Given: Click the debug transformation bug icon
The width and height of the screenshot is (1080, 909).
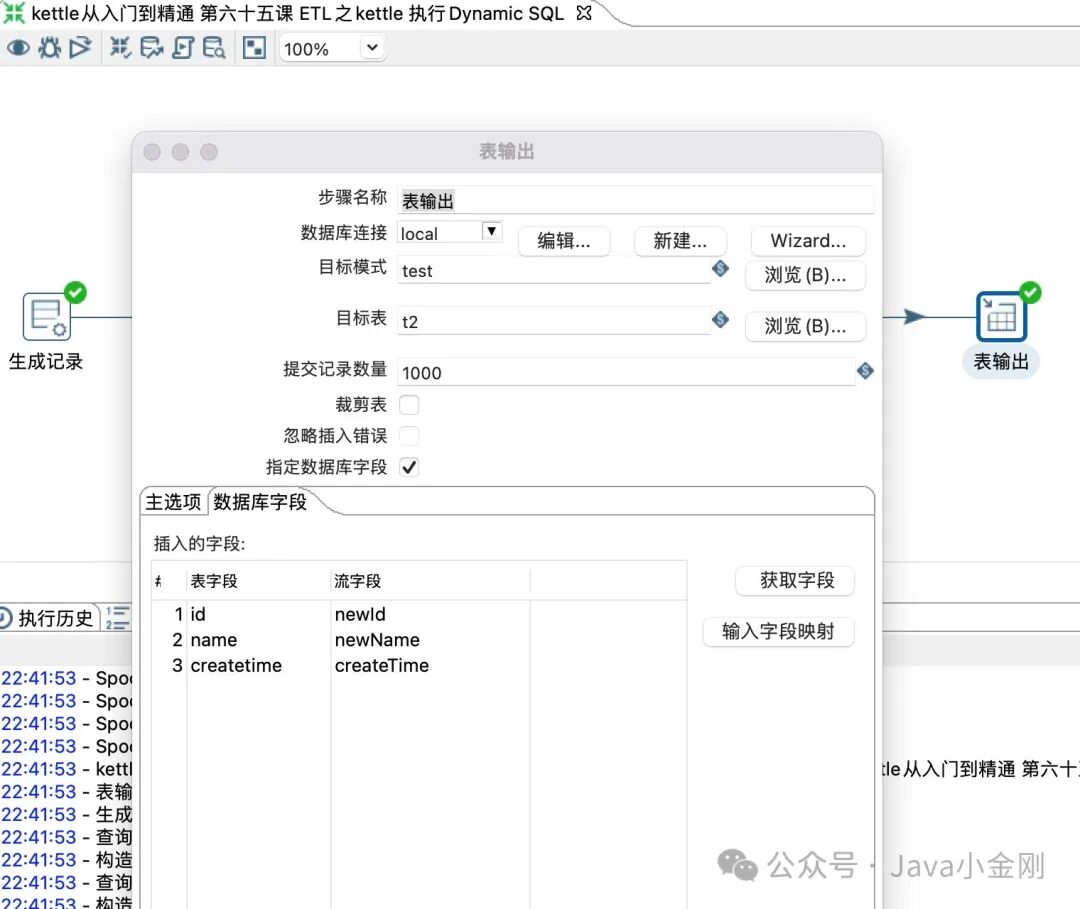Looking at the screenshot, I should pyautogui.click(x=49, y=47).
